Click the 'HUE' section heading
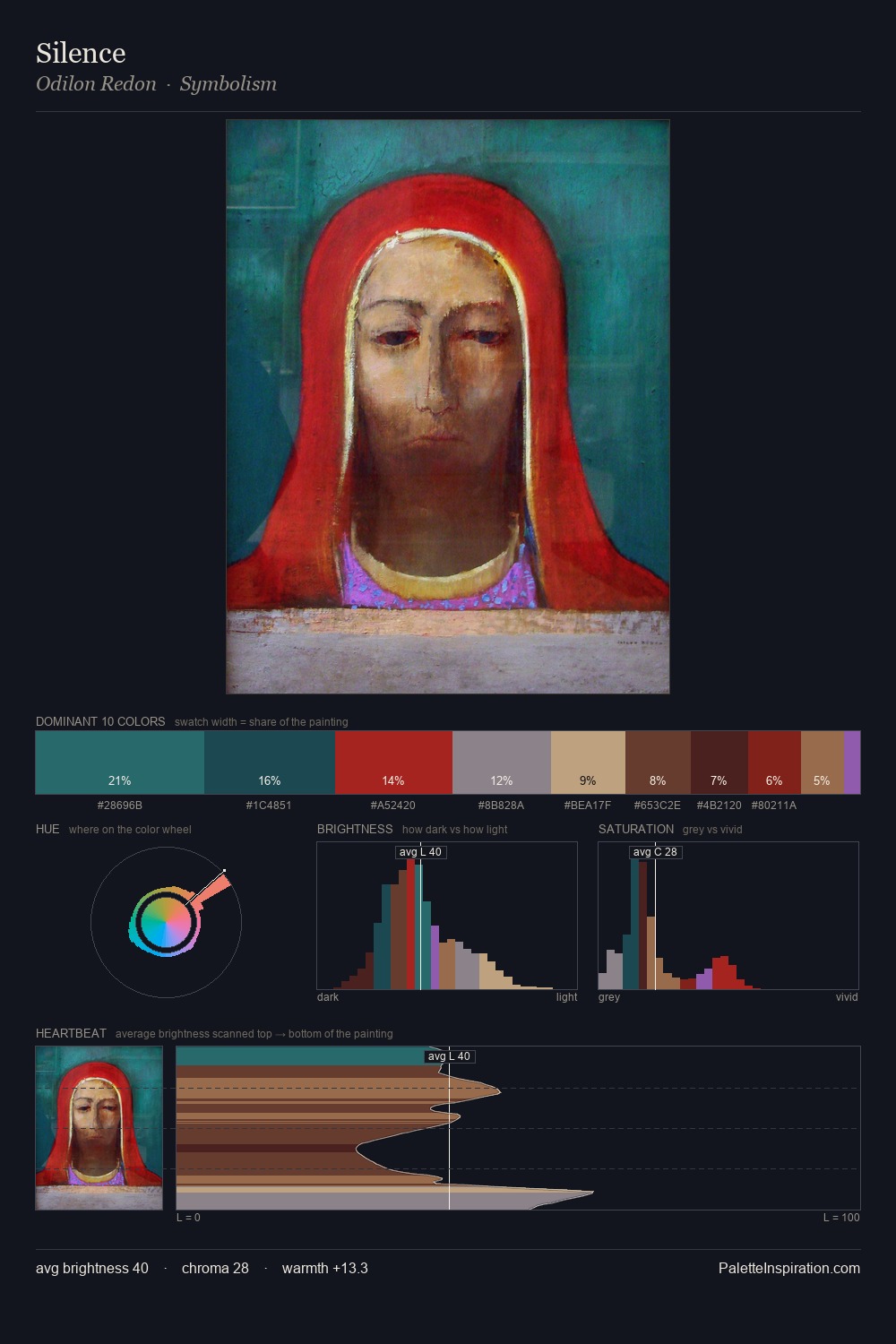Viewport: 896px width, 1344px height. pos(47,829)
